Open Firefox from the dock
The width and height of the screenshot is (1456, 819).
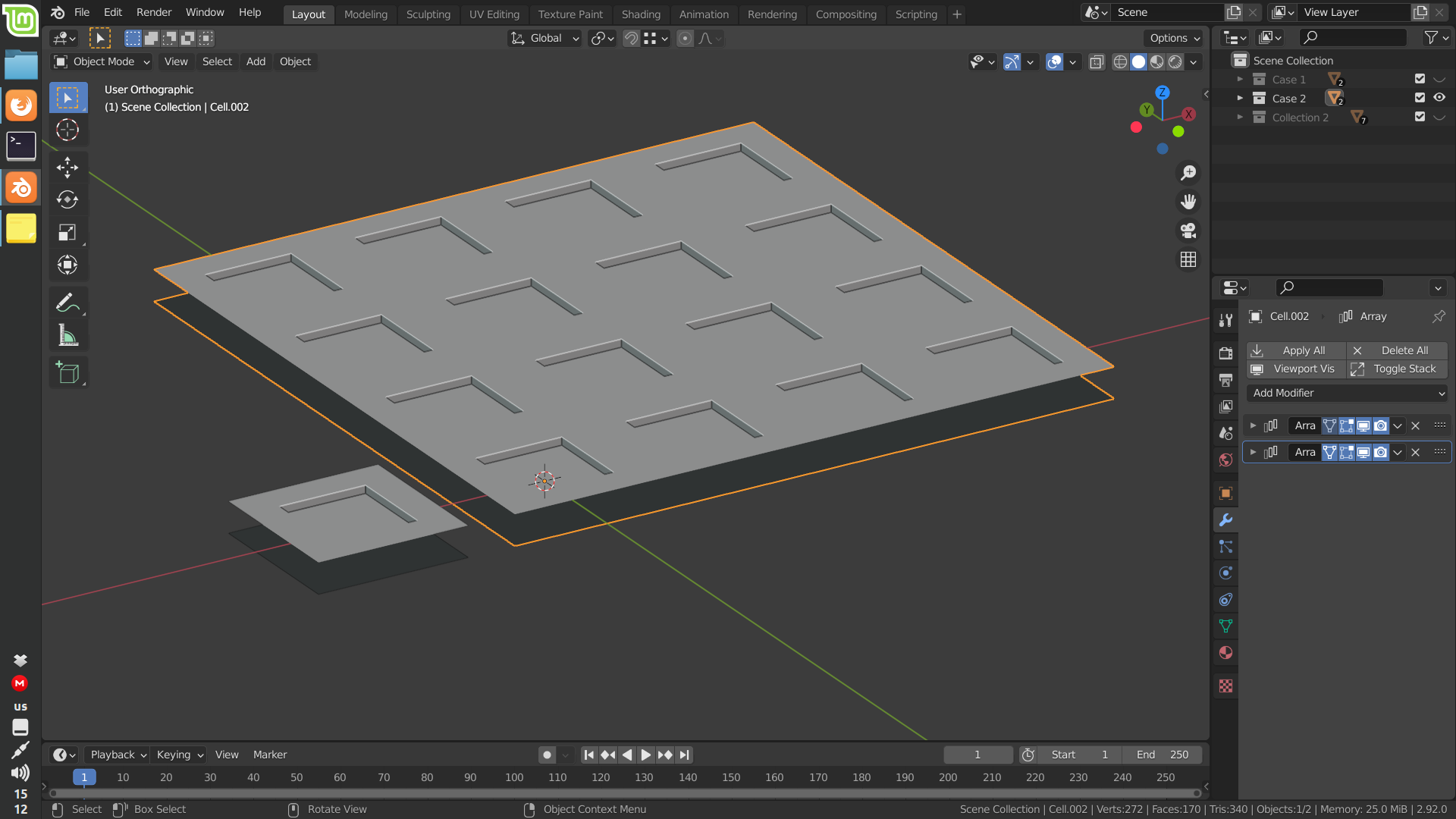(21, 105)
